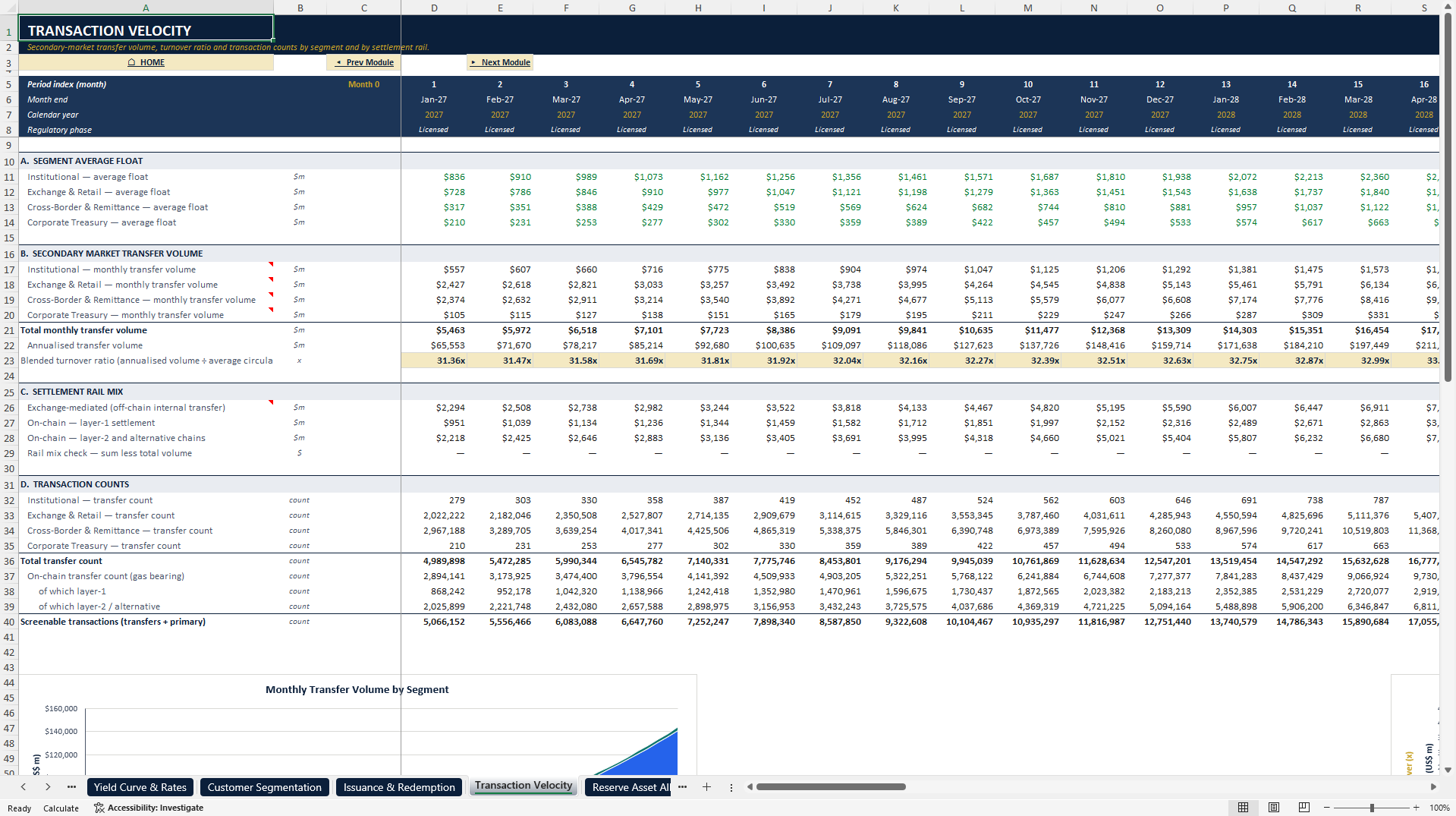1456x816 pixels.
Task: Select Institutional float value $836
Action: (x=434, y=177)
